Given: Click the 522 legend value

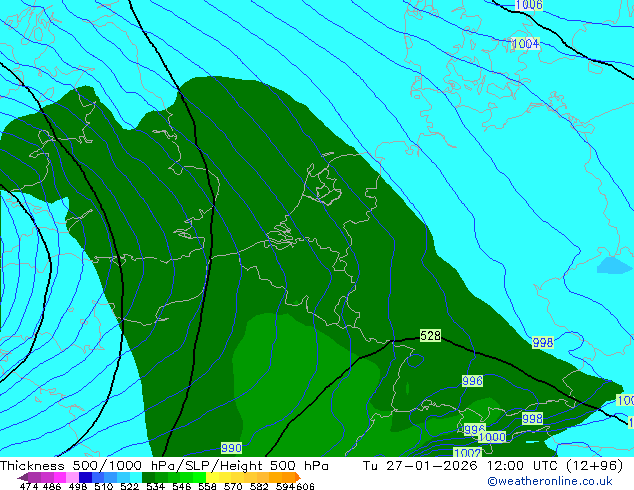Looking at the screenshot, I should pos(129,486).
